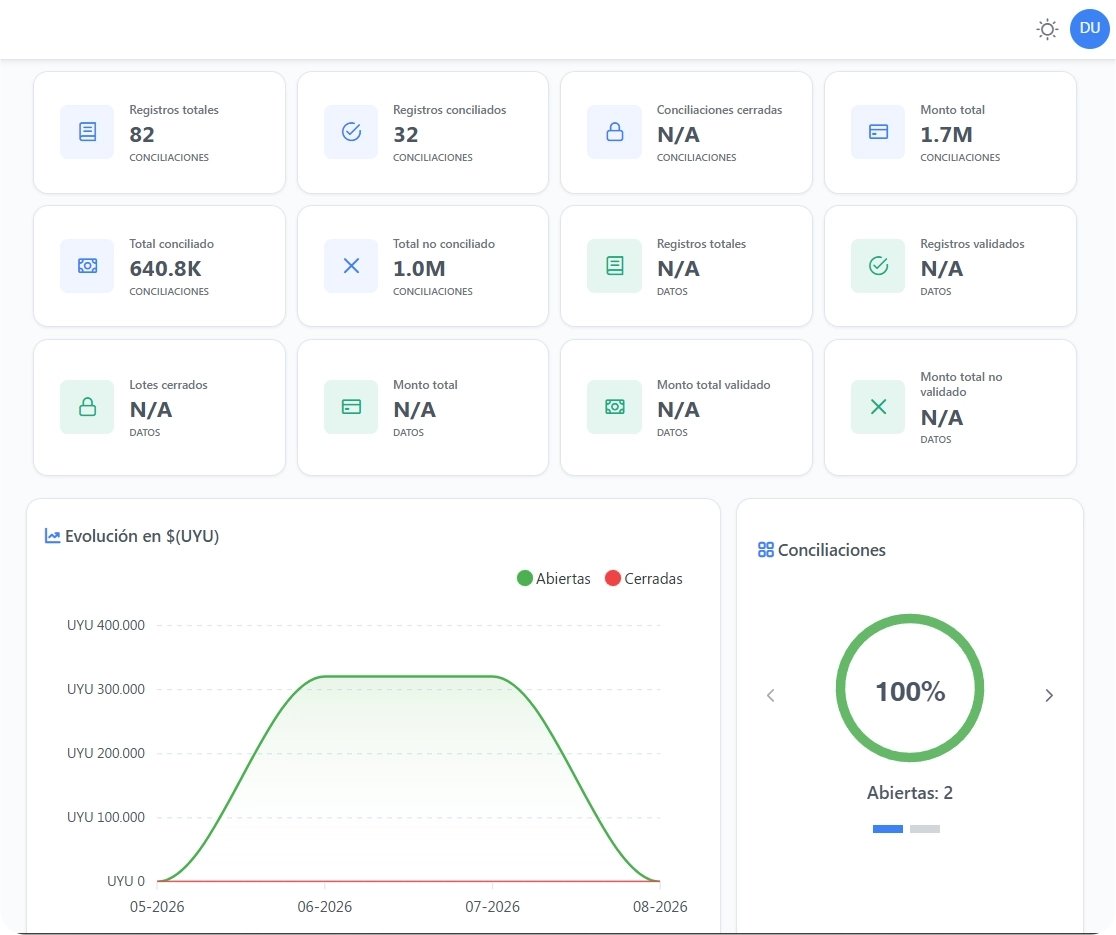Click the green padlock icon for Lotes cerrados
This screenshot has height=935, width=1116.
pyautogui.click(x=87, y=407)
